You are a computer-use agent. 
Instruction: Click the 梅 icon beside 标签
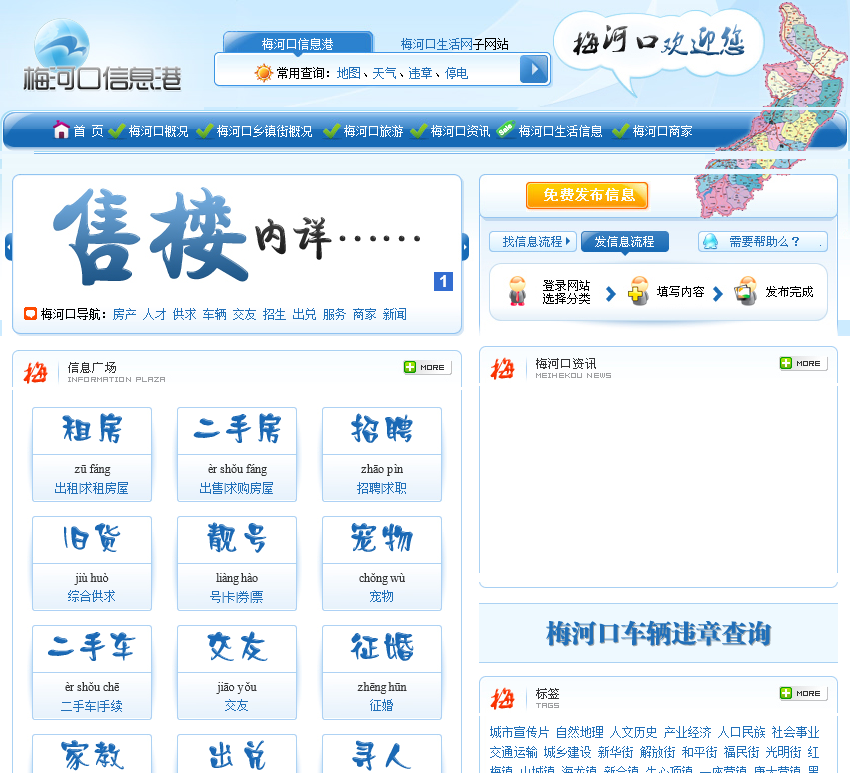tap(503, 698)
